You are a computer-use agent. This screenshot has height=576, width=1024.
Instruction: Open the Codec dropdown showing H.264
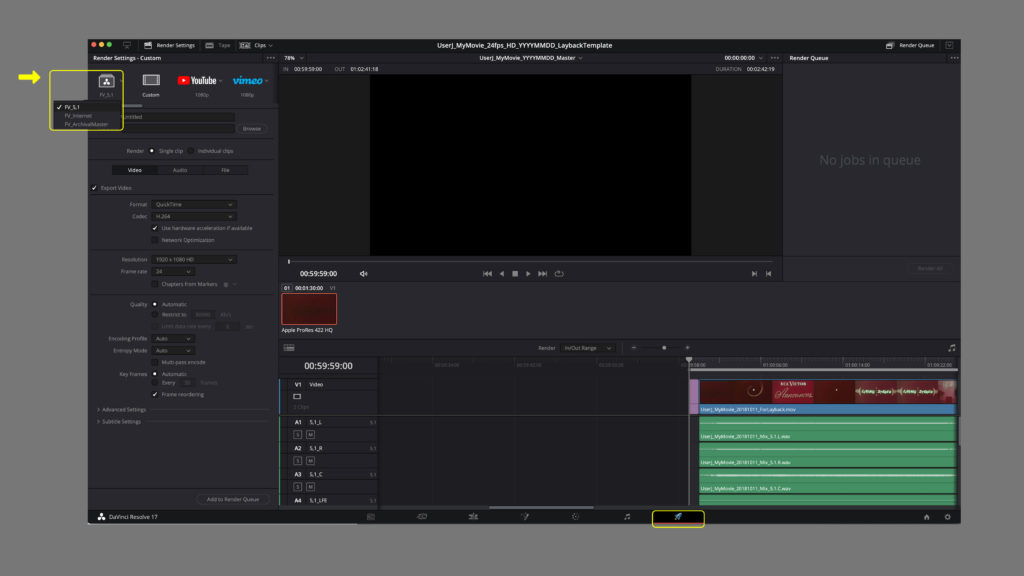tap(193, 216)
